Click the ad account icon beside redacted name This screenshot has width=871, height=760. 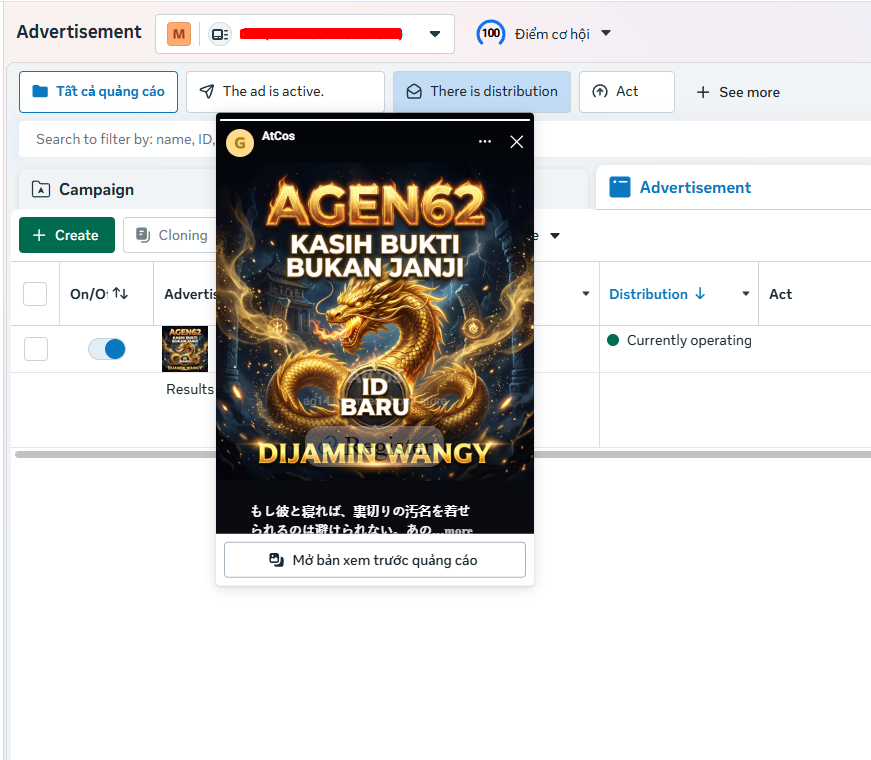tap(220, 34)
